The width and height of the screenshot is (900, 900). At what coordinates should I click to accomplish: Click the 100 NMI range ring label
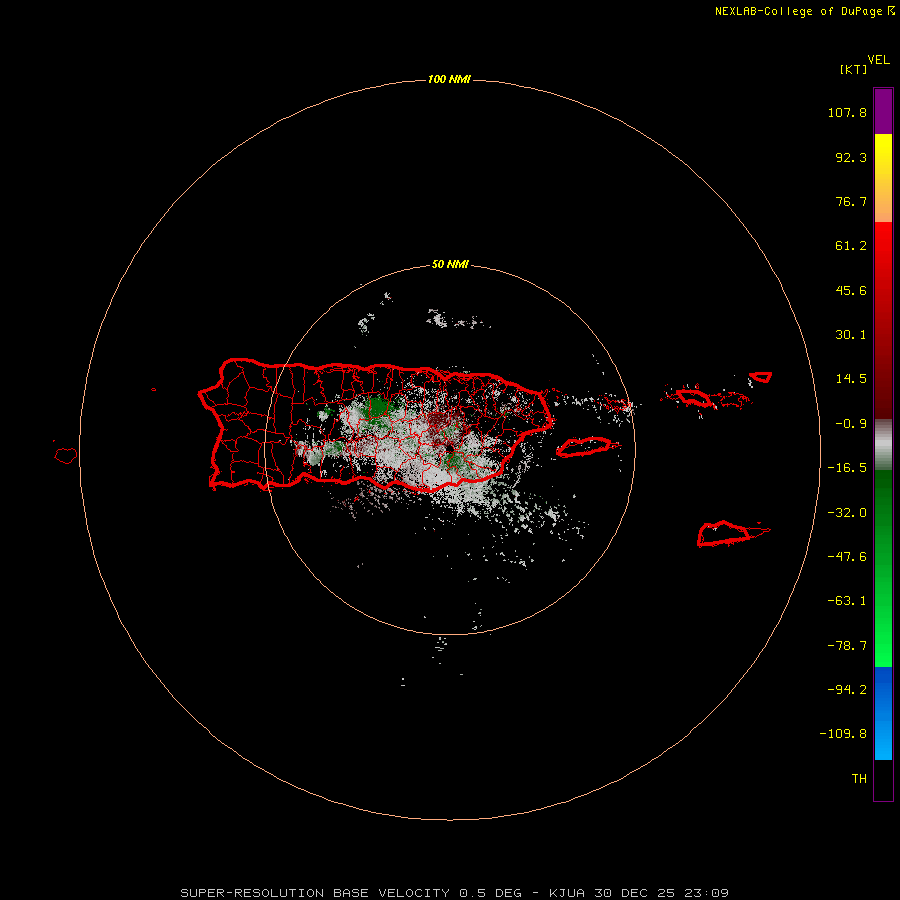[x=449, y=79]
